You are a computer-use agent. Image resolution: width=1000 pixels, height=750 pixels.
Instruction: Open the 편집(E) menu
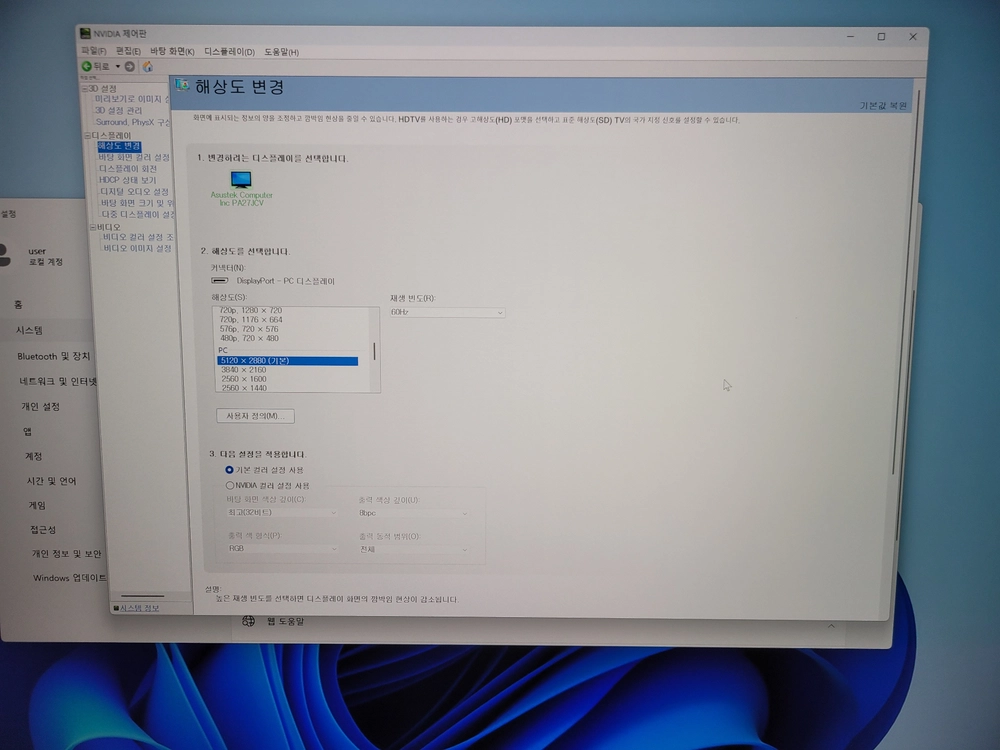[128, 51]
